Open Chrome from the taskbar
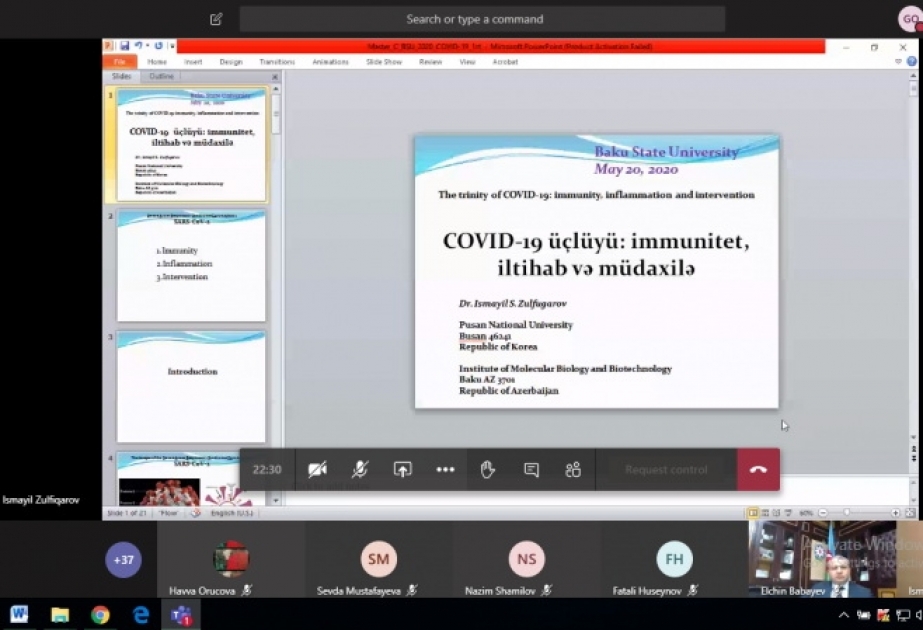The image size is (923, 630). click(100, 615)
